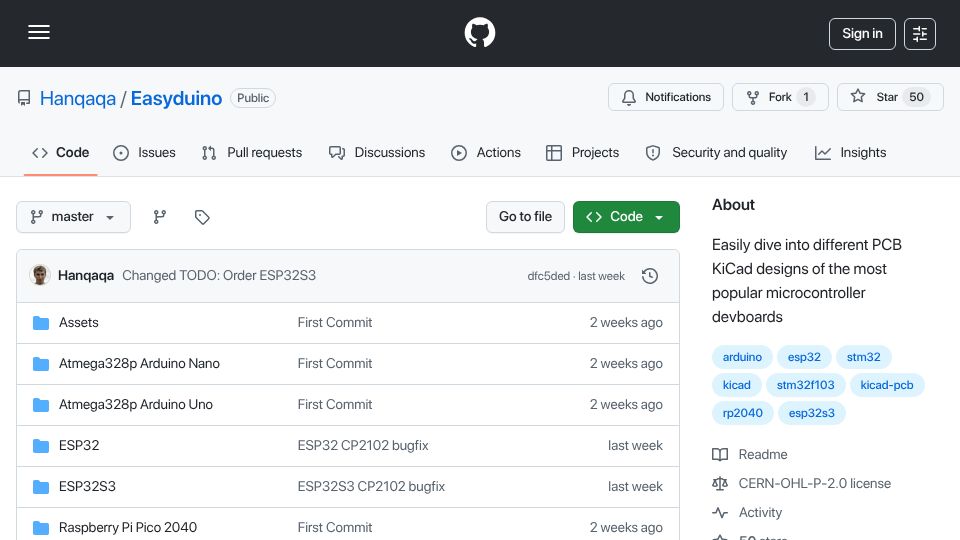The height and width of the screenshot is (540, 960).
Task: Click the license scales icon
Action: point(720,484)
